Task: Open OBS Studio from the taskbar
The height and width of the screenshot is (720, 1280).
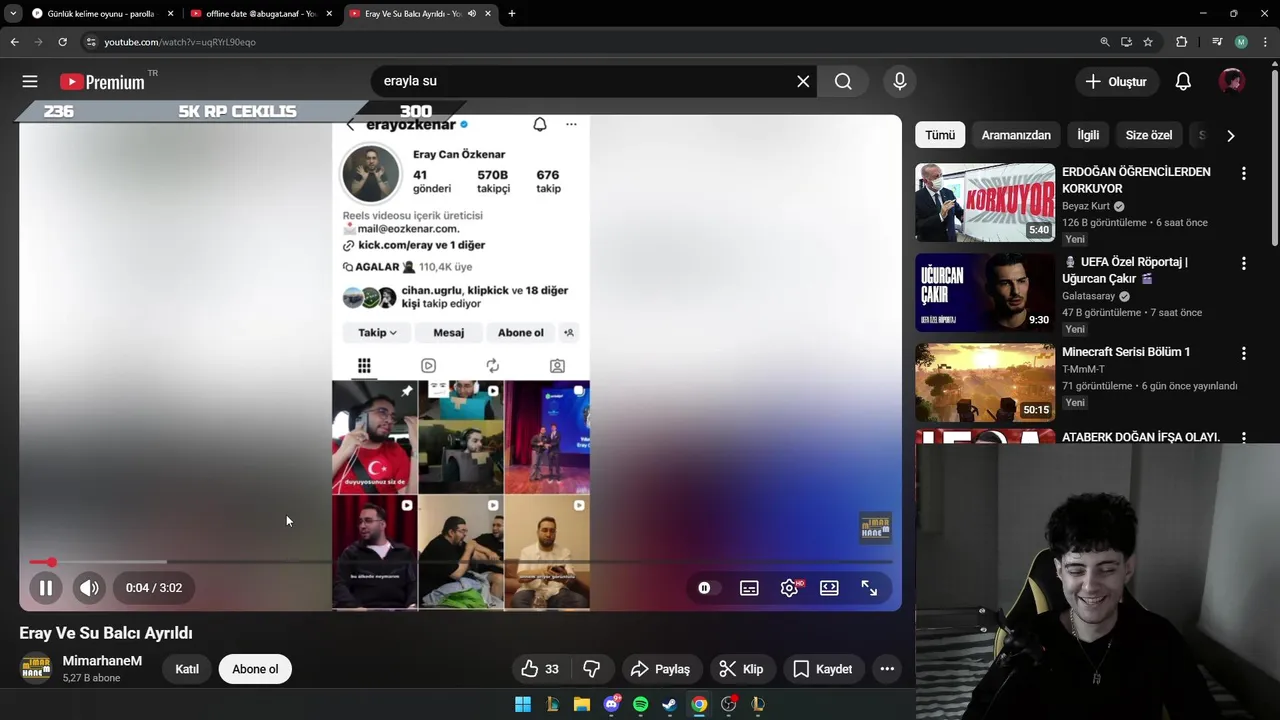Action: coord(728,704)
